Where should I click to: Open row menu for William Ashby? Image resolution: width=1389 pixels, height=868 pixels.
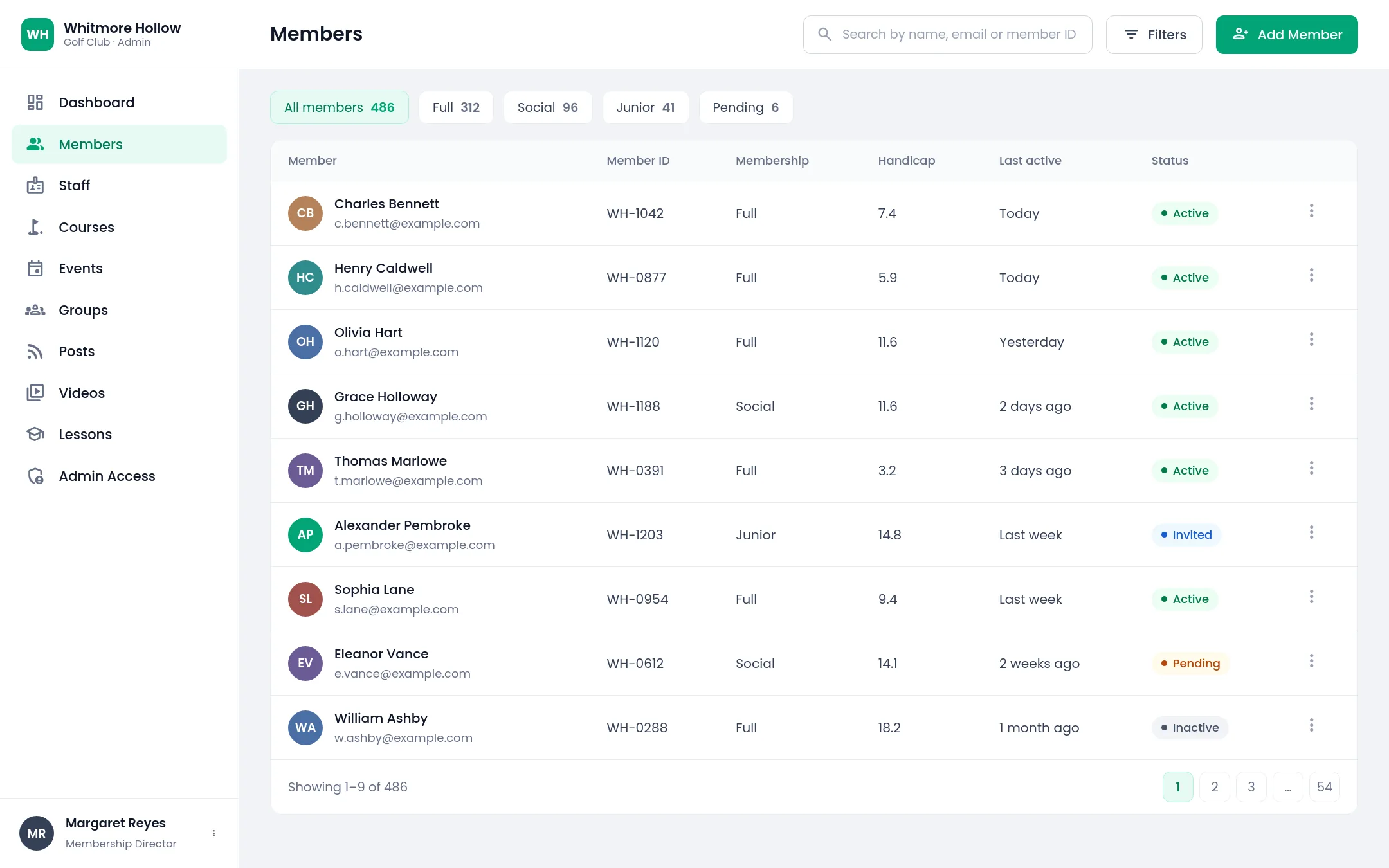pyautogui.click(x=1311, y=725)
